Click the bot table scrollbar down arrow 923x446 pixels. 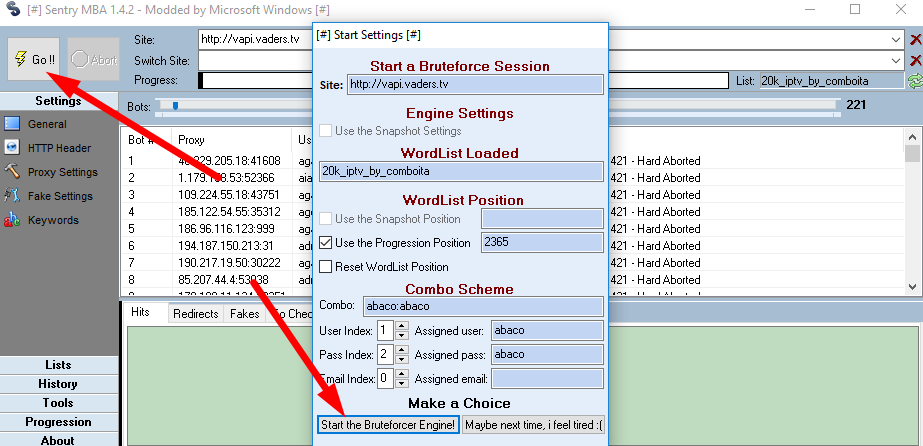pyautogui.click(x=913, y=287)
